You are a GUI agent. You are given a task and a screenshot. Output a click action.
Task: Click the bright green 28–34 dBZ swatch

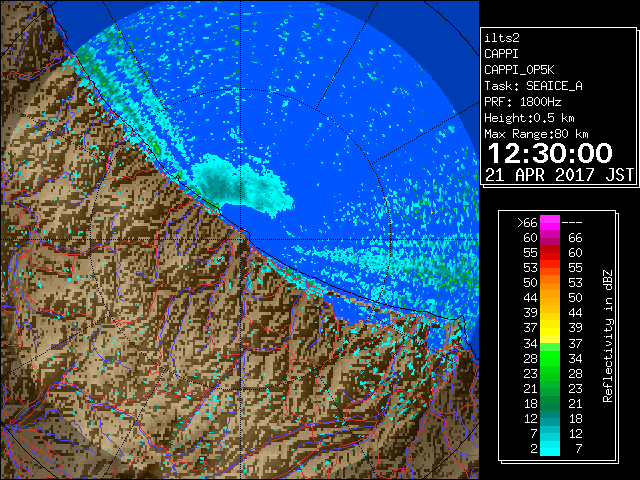[550, 358]
